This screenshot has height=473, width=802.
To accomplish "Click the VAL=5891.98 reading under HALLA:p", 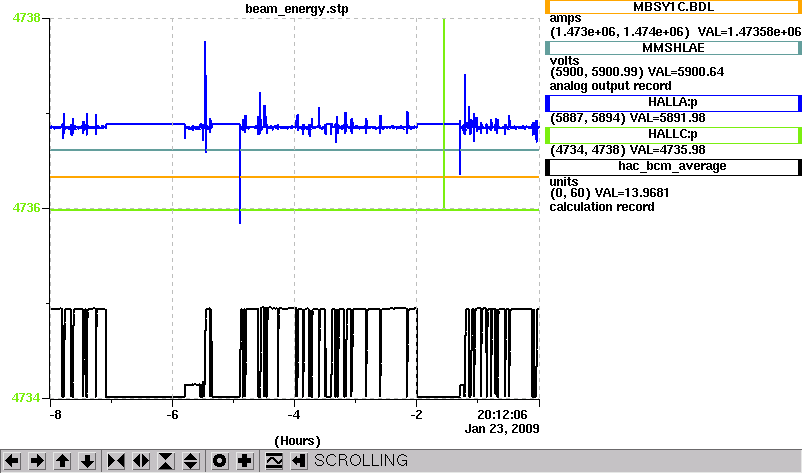I will coord(667,118).
